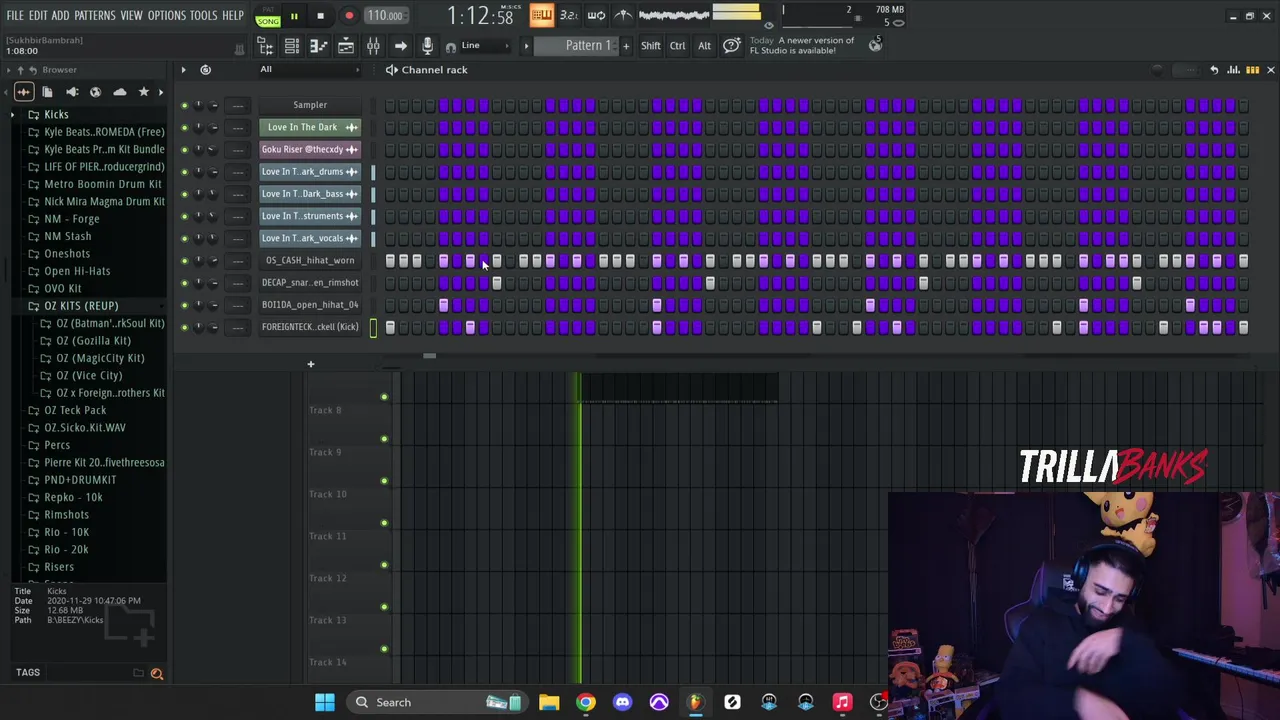Add a new pattern with plus button

point(626,46)
